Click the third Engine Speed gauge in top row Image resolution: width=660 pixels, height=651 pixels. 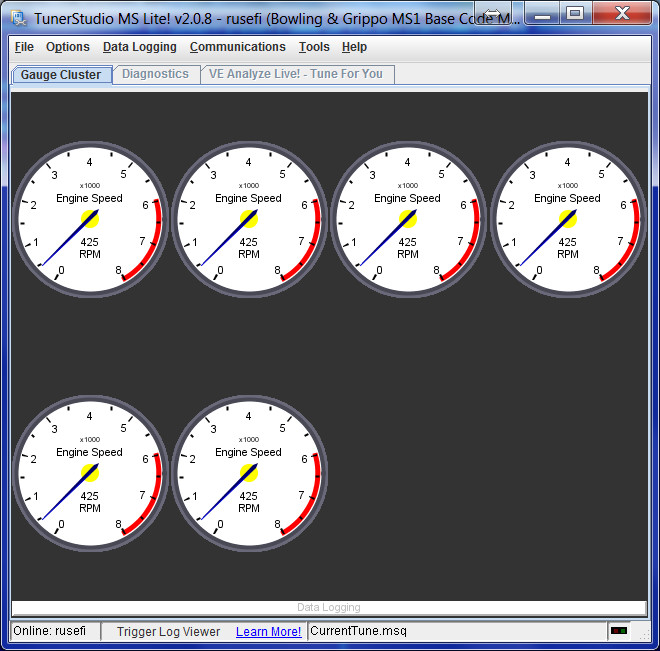pyautogui.click(x=408, y=219)
